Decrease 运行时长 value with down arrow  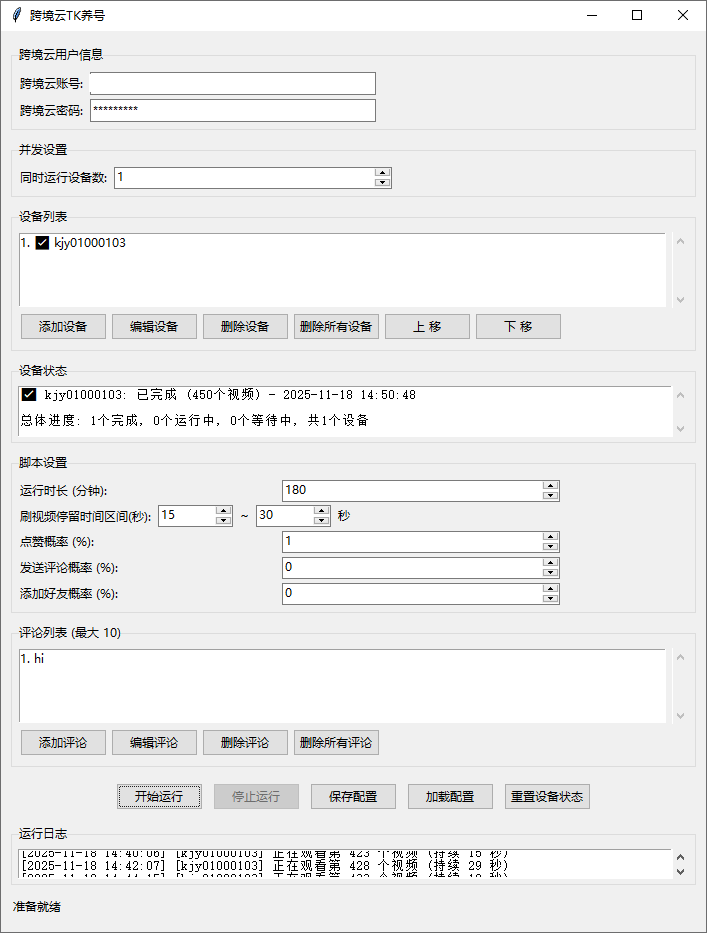click(550, 495)
